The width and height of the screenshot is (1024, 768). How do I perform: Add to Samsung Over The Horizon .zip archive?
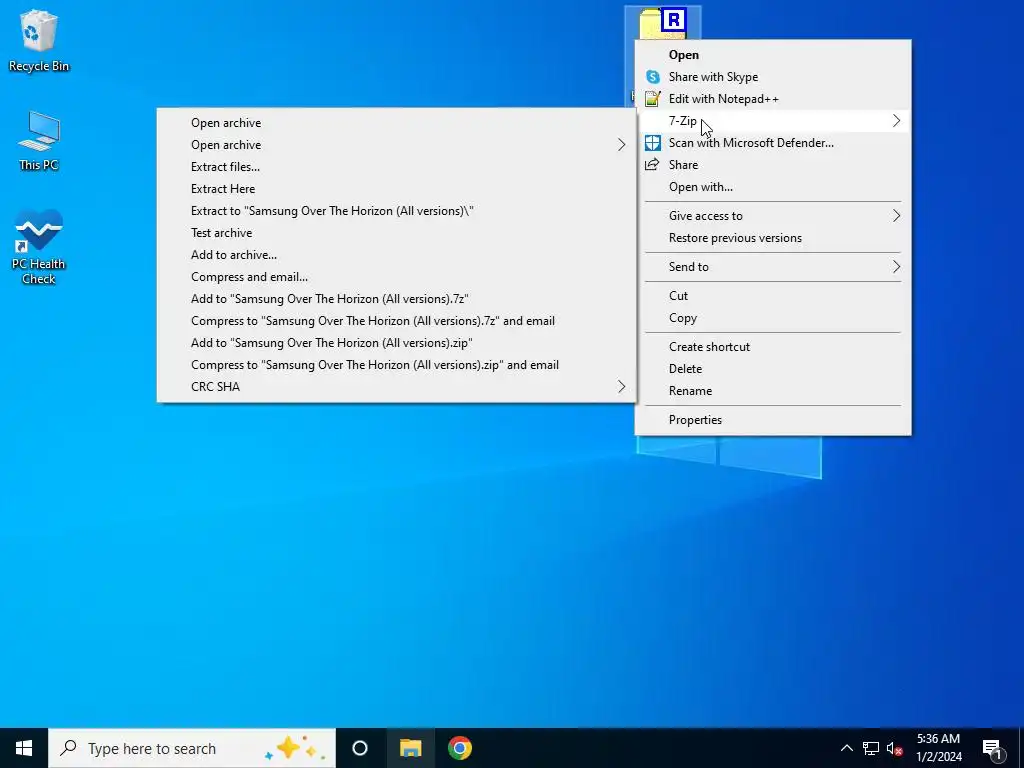tap(396, 343)
